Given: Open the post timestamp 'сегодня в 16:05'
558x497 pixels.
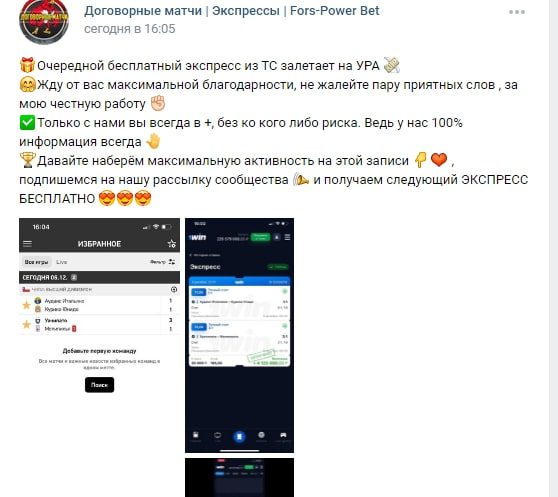Looking at the screenshot, I should (130, 29).
